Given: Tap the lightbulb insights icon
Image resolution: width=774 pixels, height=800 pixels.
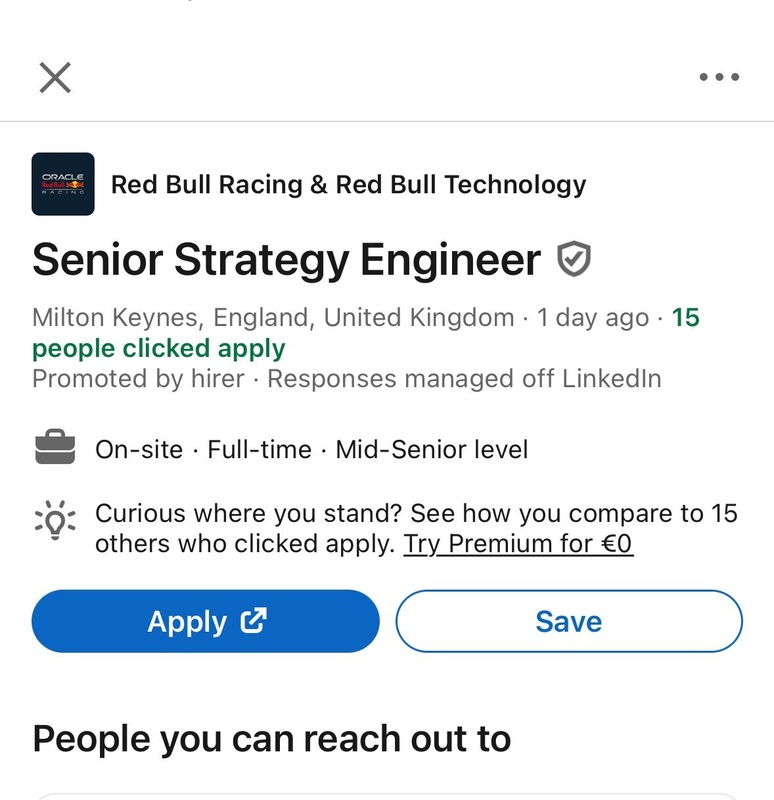Looking at the screenshot, I should (x=55, y=520).
